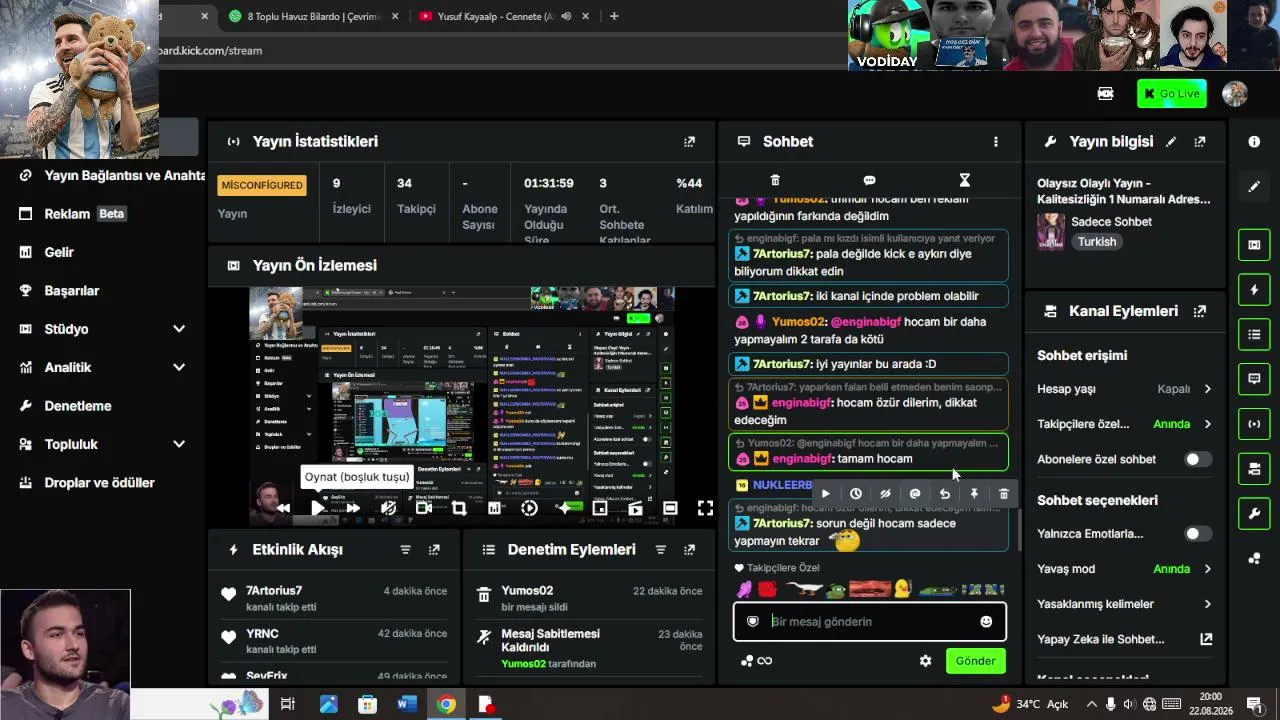
Task: Click the timeout clock icon in hover toolbar
Action: tap(855, 494)
